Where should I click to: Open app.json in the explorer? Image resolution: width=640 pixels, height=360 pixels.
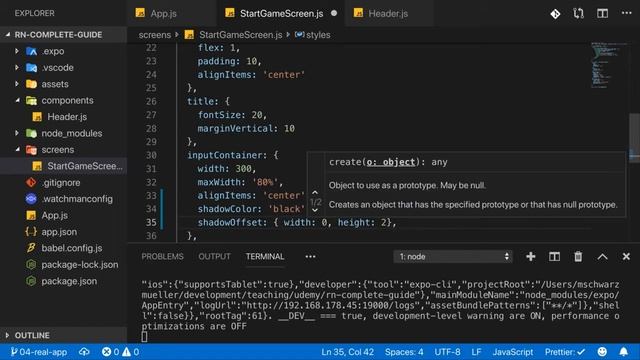(x=59, y=231)
